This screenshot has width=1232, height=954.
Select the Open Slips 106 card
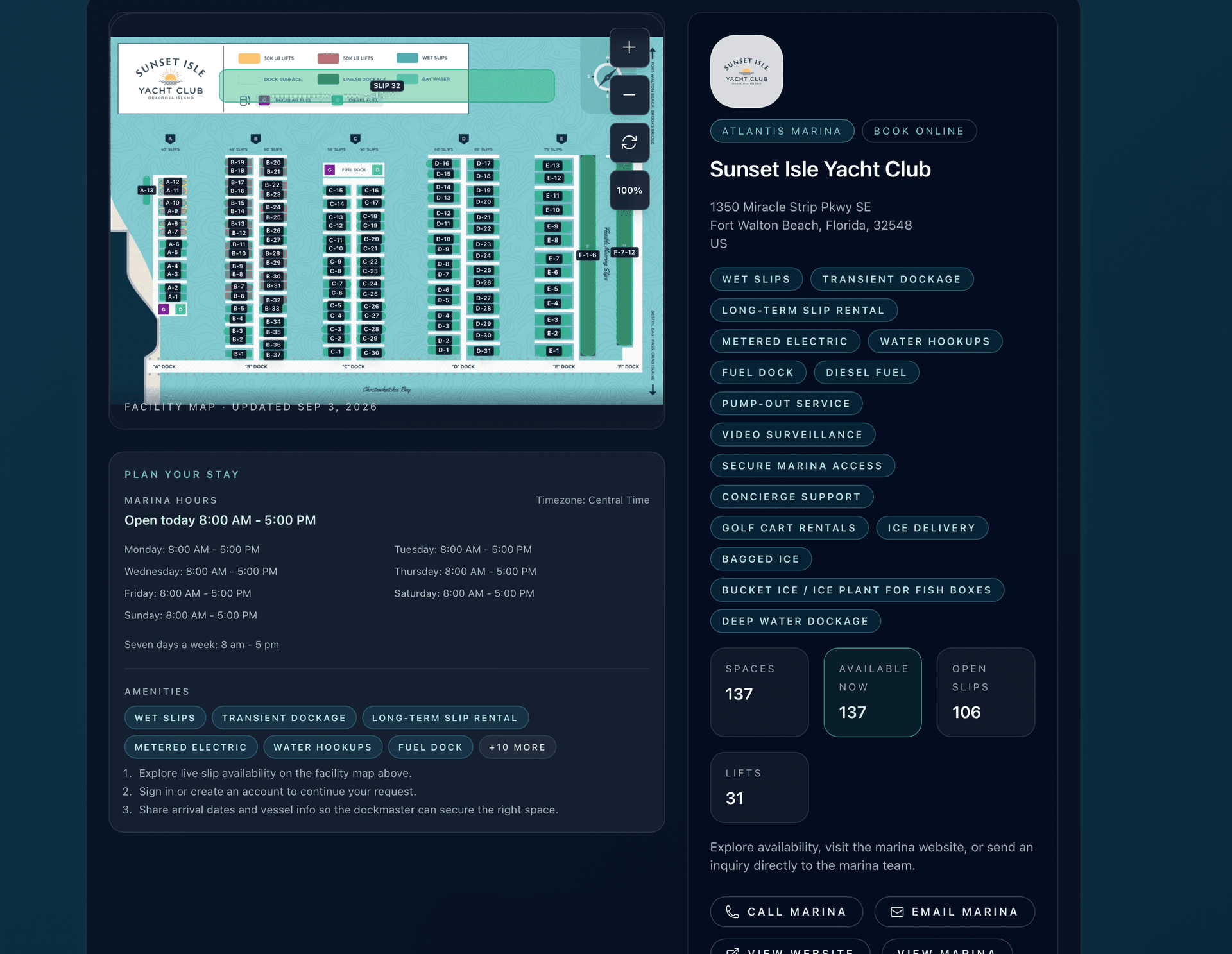pyautogui.click(x=986, y=692)
